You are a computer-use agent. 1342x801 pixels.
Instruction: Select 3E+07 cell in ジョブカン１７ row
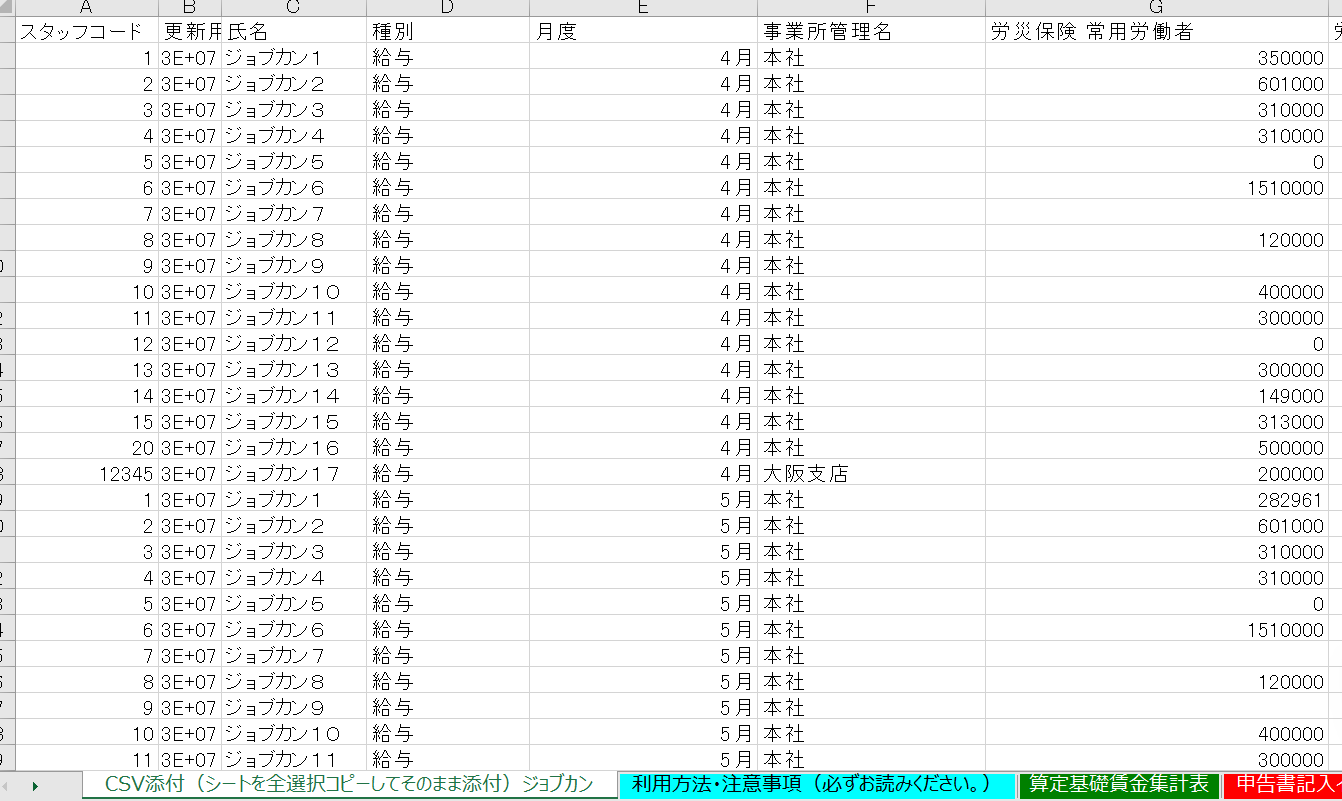click(x=190, y=473)
